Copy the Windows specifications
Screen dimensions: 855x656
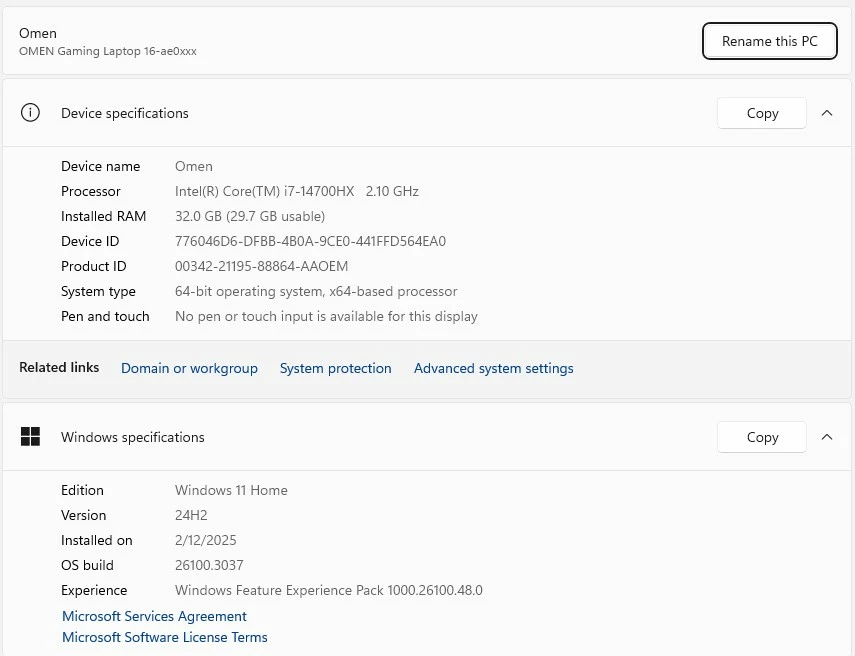pyautogui.click(x=762, y=437)
